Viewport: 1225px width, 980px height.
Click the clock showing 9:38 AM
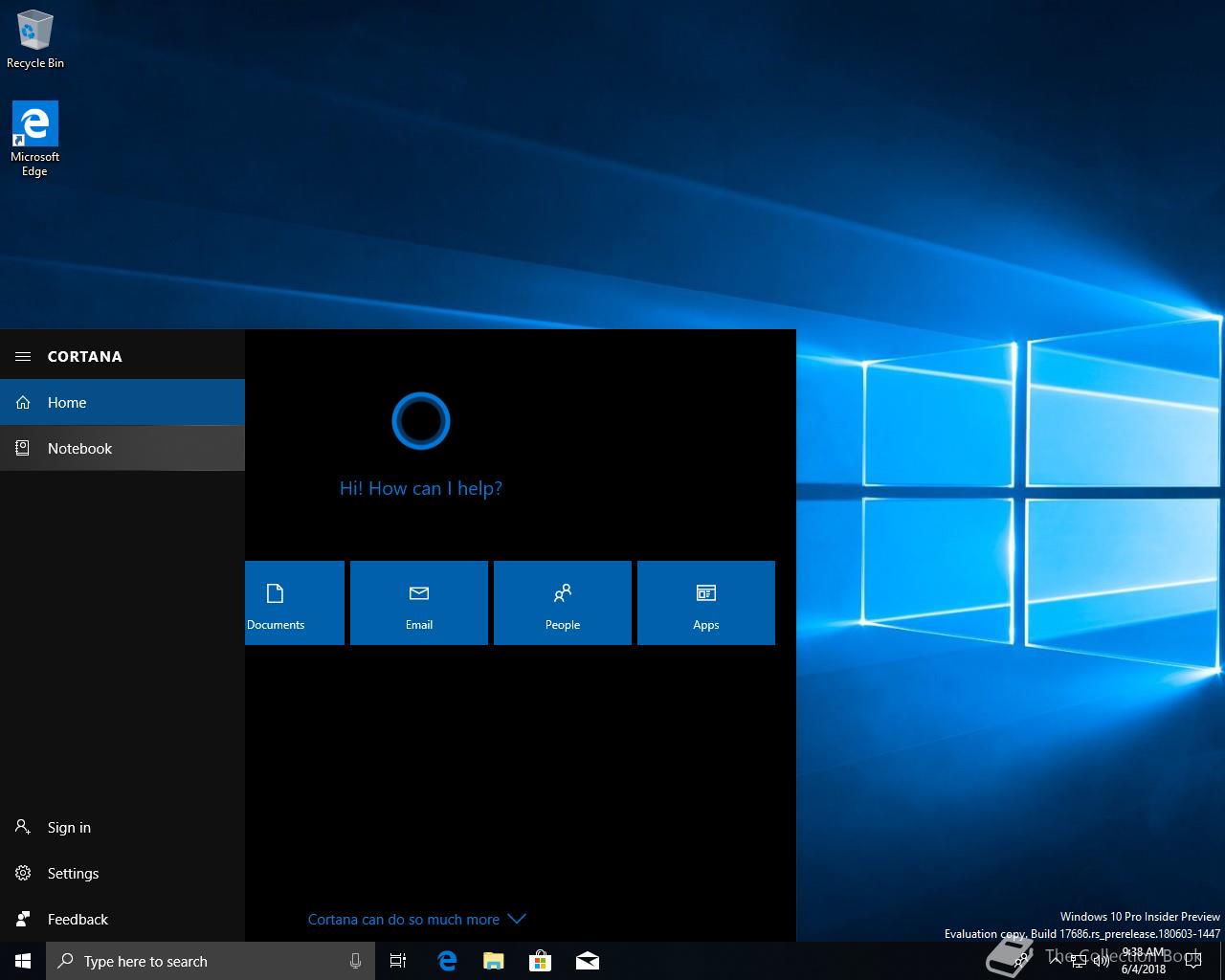tap(1144, 961)
